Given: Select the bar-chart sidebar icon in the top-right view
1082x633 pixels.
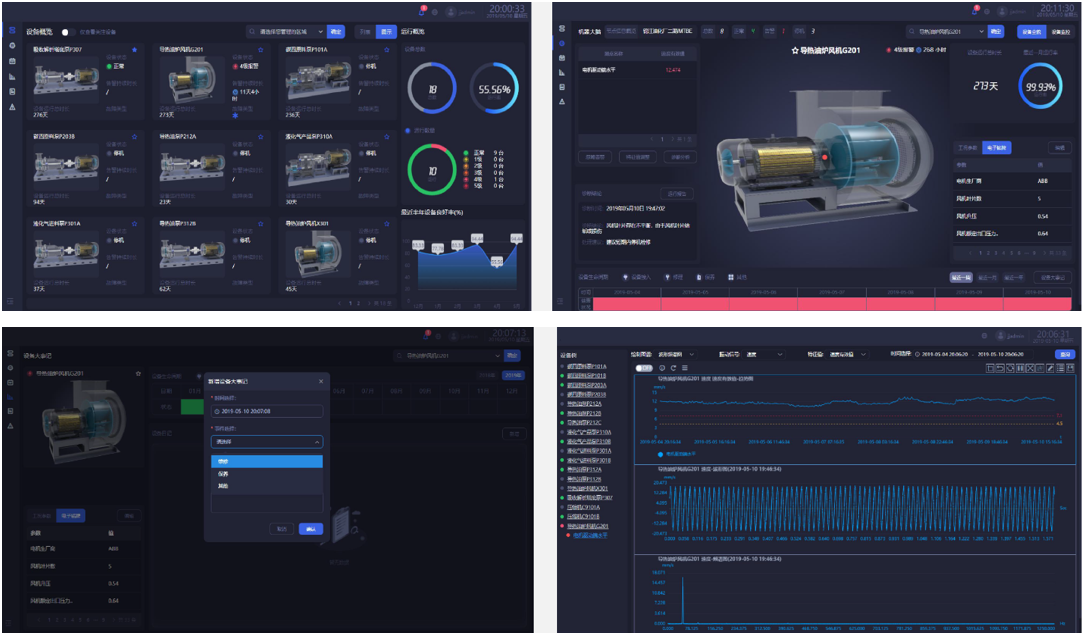Looking at the screenshot, I should [x=562, y=72].
